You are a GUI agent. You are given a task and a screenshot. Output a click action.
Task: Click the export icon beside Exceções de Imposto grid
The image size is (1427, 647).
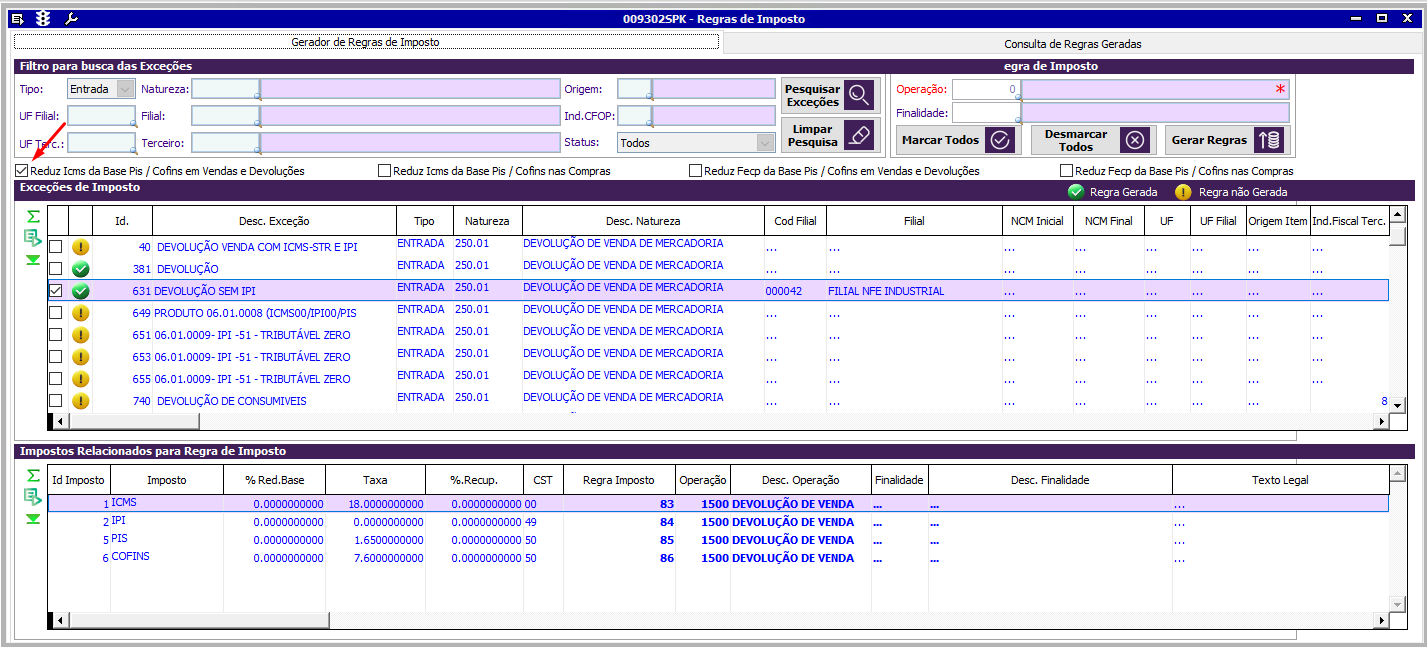[33, 238]
